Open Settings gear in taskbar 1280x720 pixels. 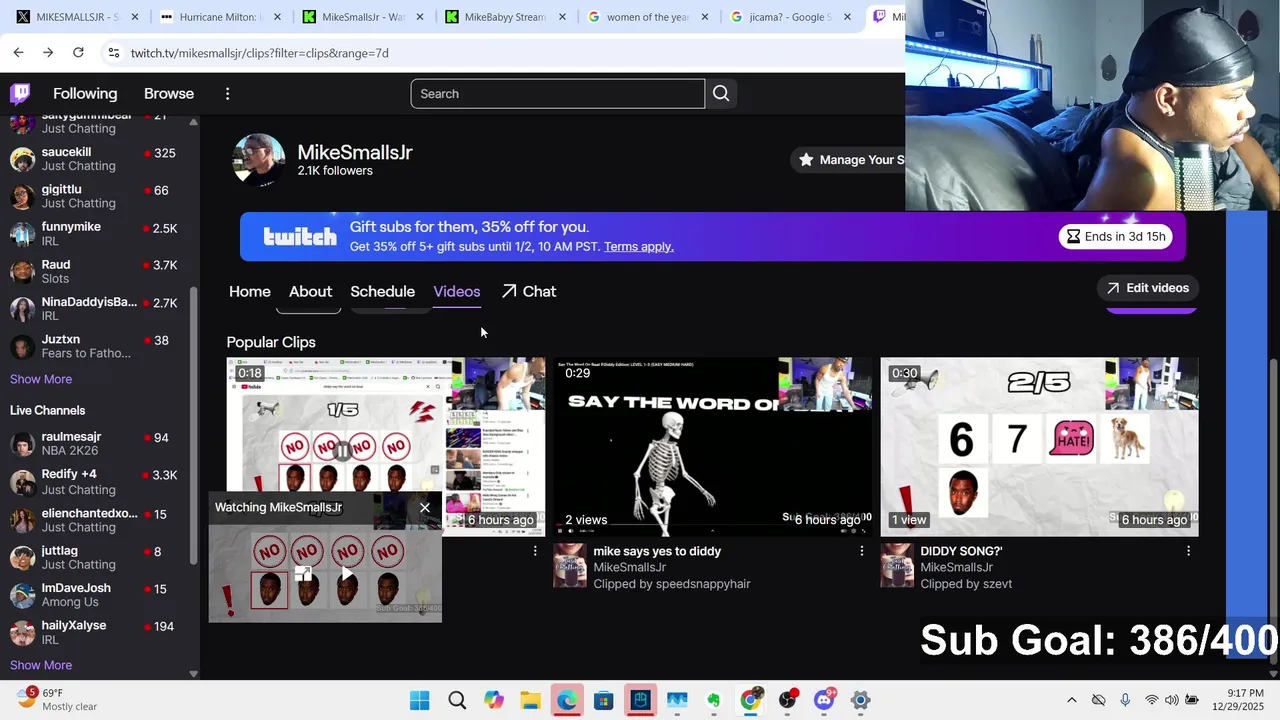861,700
